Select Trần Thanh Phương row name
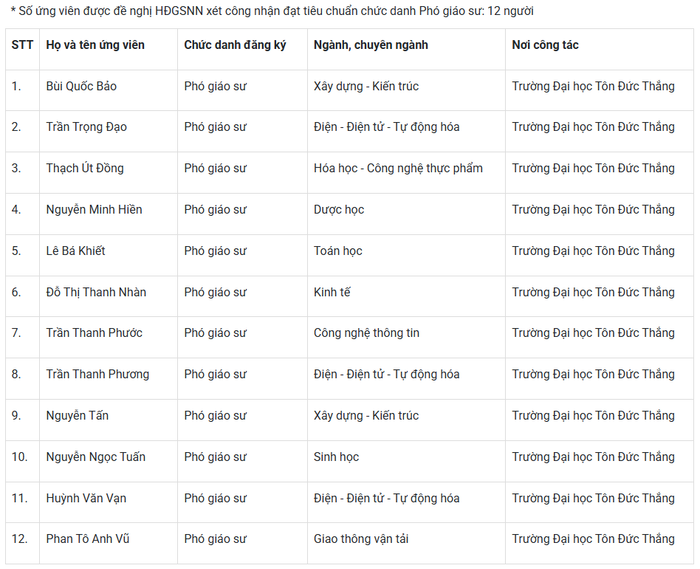 (x=97, y=374)
